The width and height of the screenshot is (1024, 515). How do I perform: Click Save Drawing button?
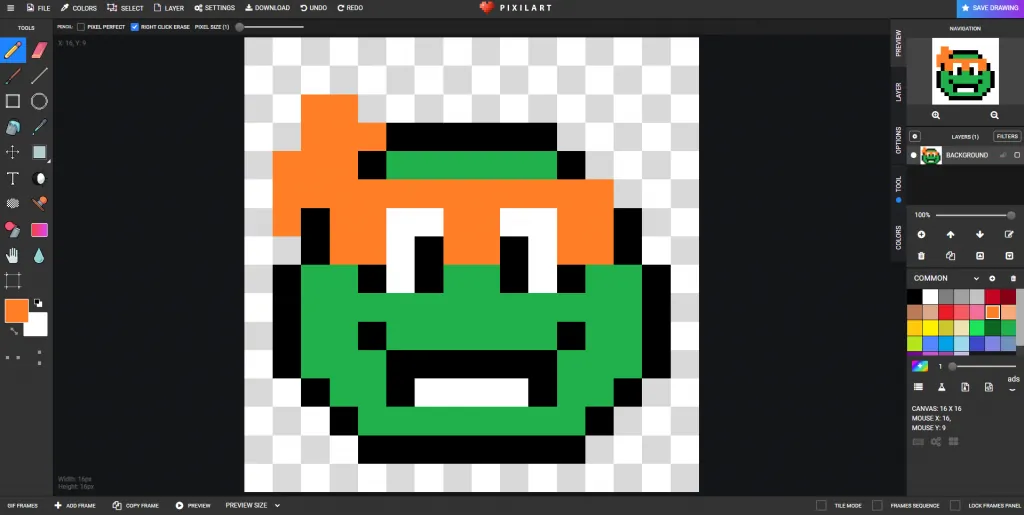pos(990,8)
